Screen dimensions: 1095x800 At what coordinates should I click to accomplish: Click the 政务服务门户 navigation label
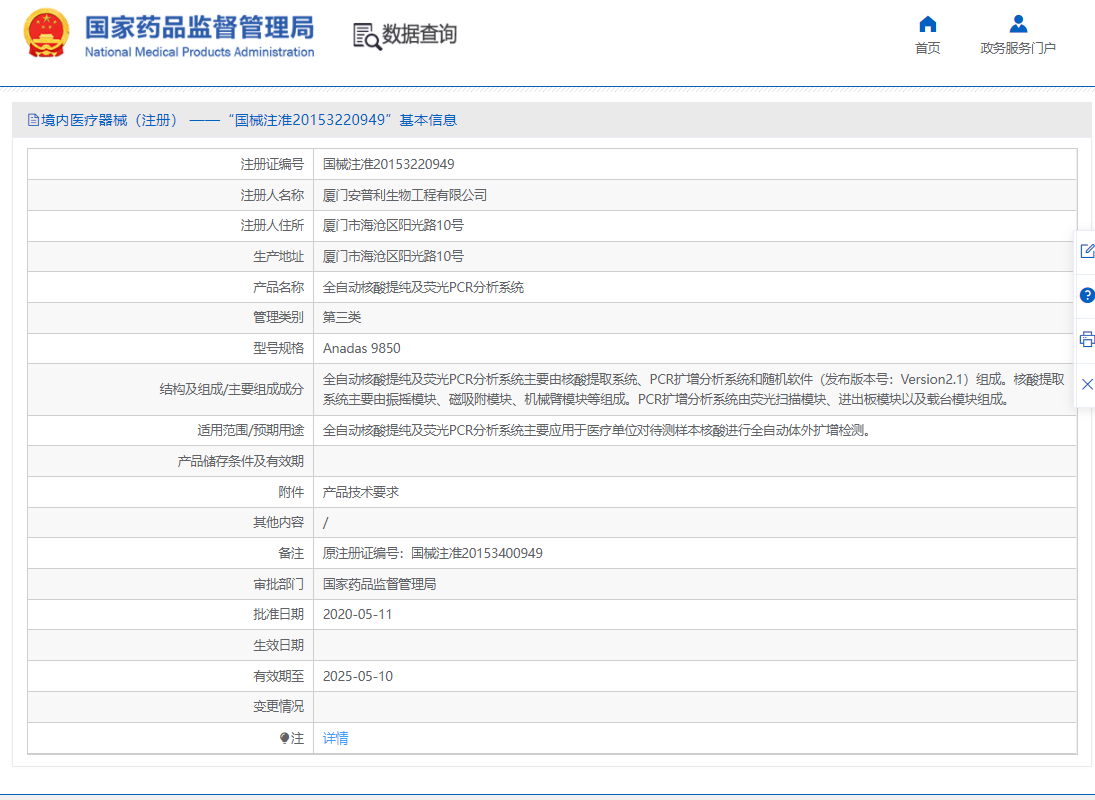point(1017,46)
